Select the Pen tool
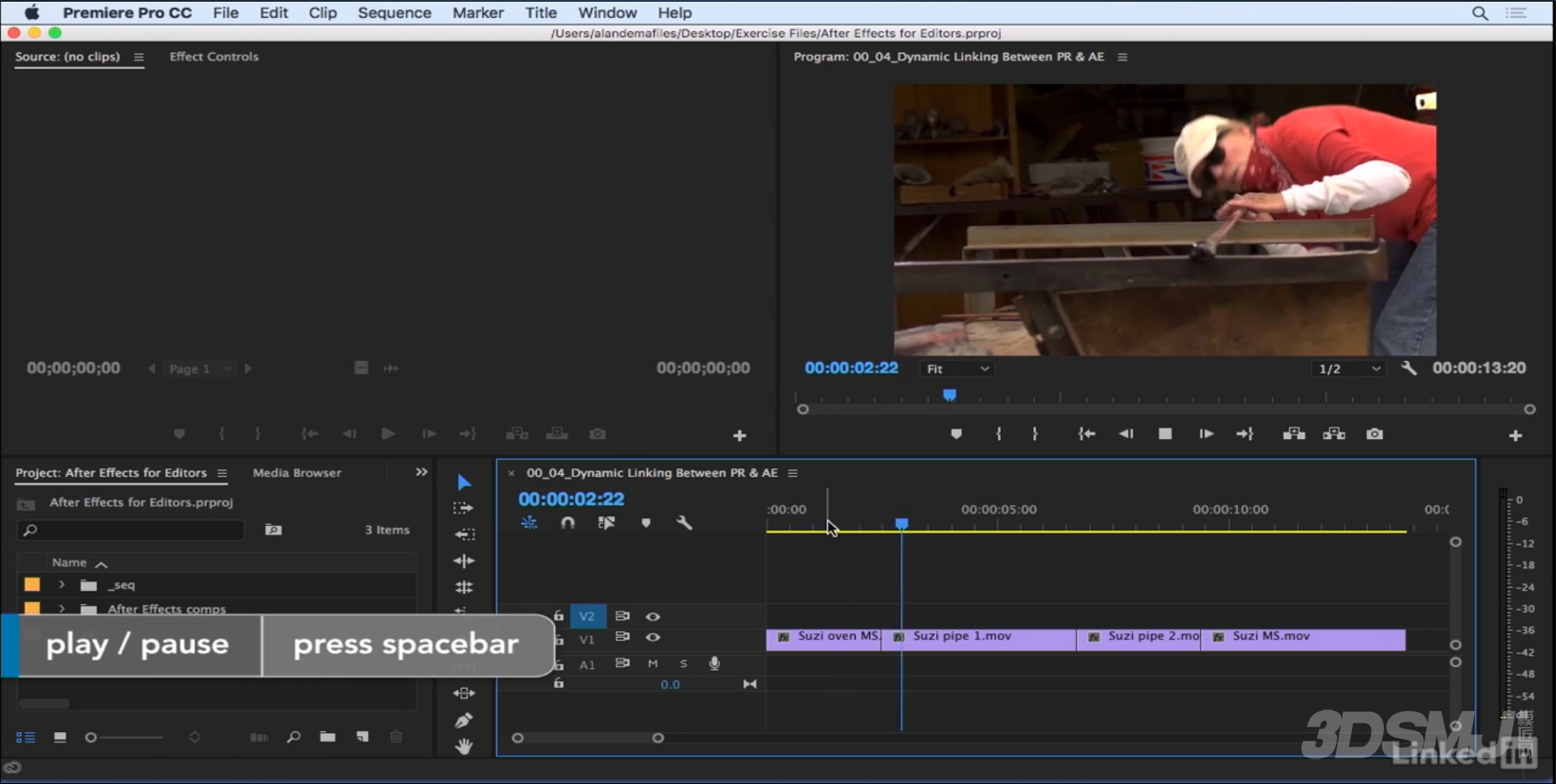 (463, 720)
